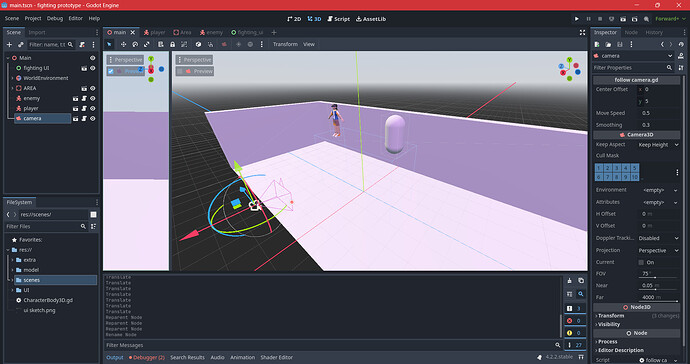Toggle Use Local Space cube icon
The height and width of the screenshot is (364, 690).
(x=198, y=44)
